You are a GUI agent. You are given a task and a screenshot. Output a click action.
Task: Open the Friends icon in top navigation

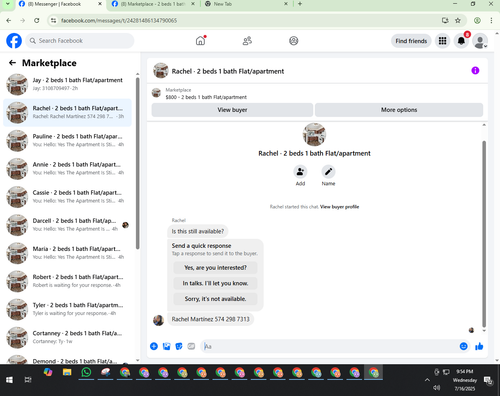click(x=247, y=41)
